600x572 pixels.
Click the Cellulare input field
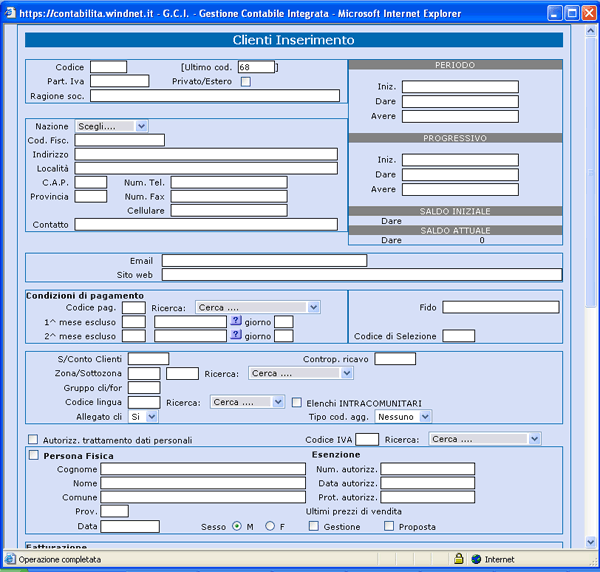point(229,210)
